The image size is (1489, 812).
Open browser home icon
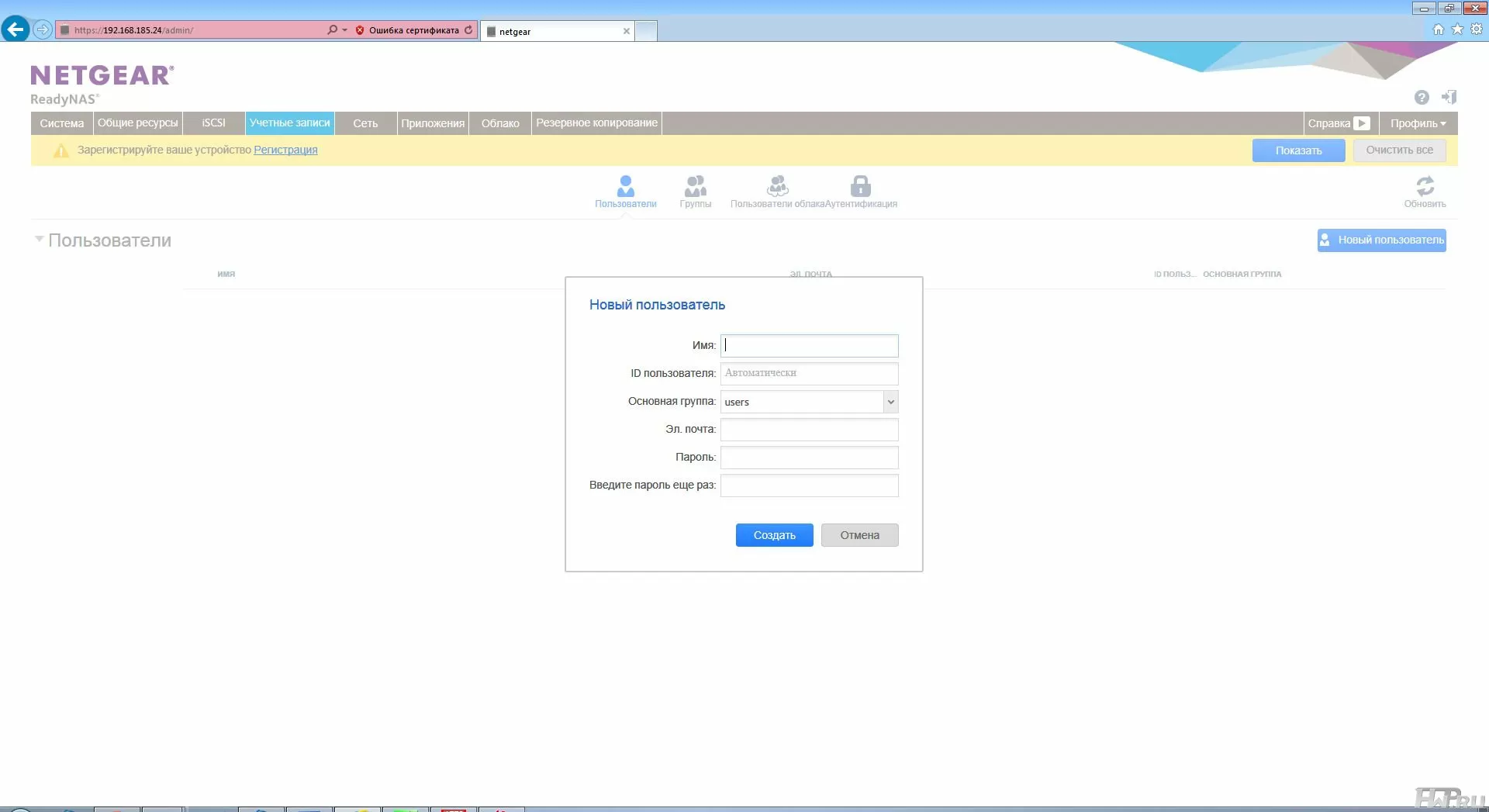click(1438, 29)
